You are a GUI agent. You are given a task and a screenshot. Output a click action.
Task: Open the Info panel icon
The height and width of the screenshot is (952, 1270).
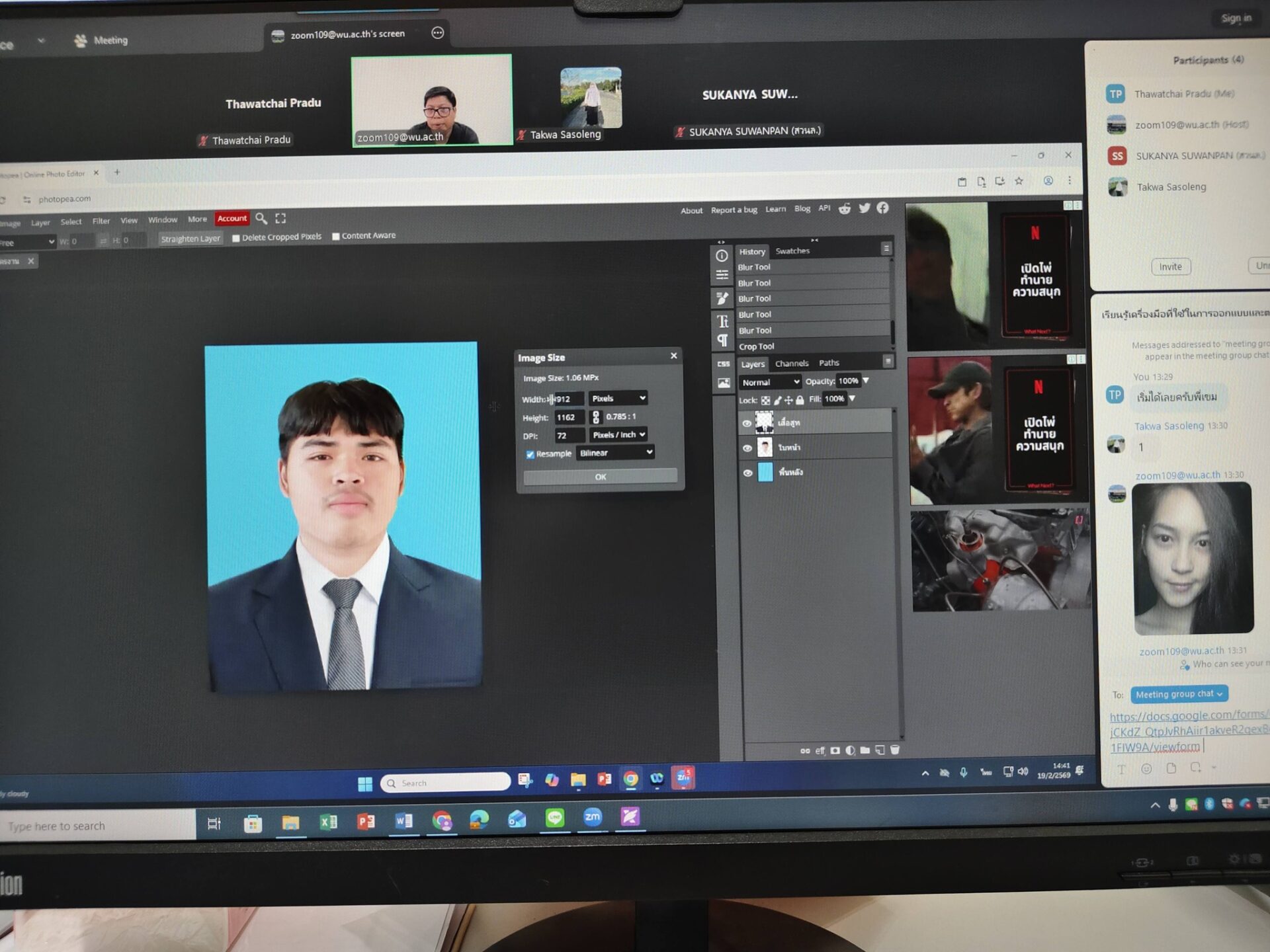[x=722, y=256]
